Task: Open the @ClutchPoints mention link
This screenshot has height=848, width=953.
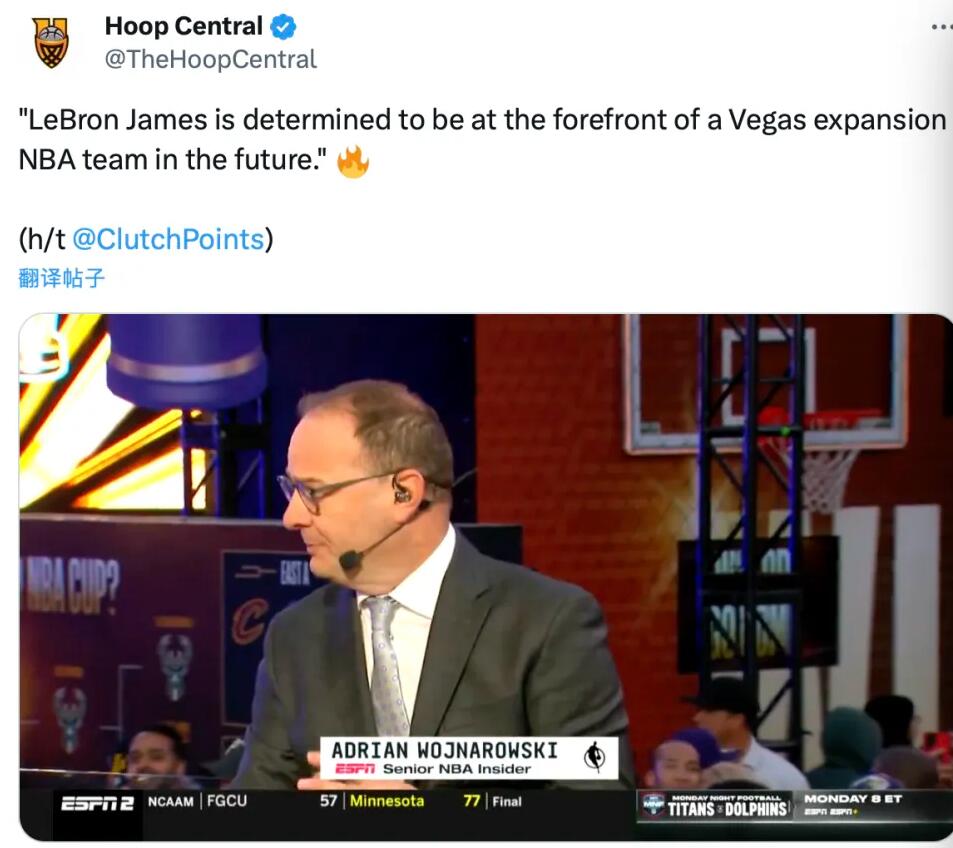Action: [x=169, y=239]
